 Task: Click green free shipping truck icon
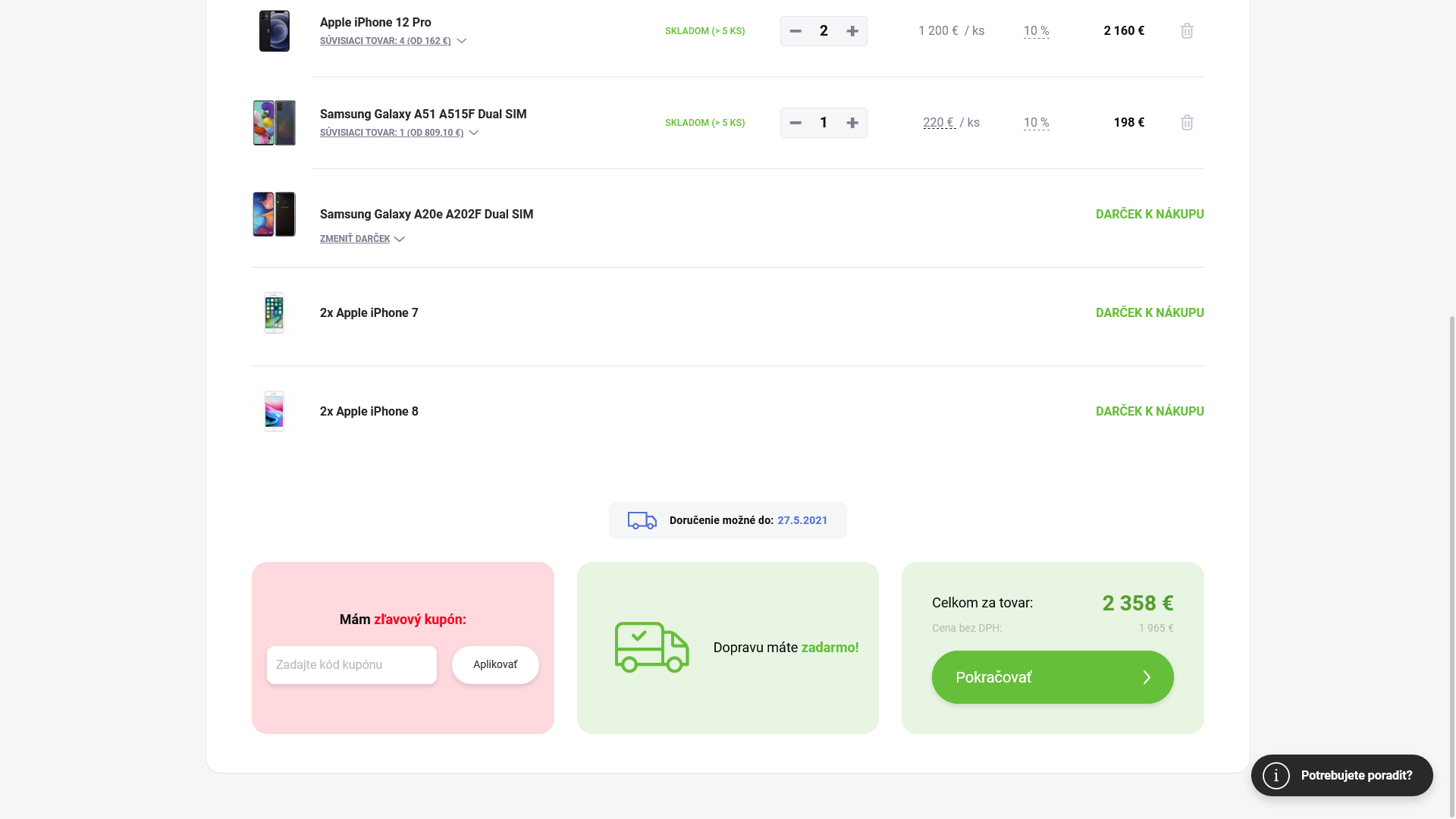pos(651,648)
